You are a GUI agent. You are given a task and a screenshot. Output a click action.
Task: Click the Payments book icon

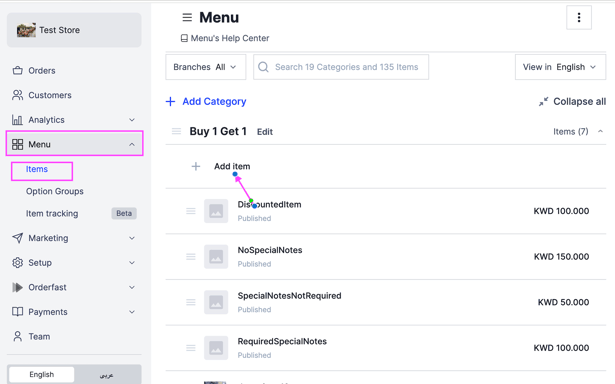tap(17, 312)
